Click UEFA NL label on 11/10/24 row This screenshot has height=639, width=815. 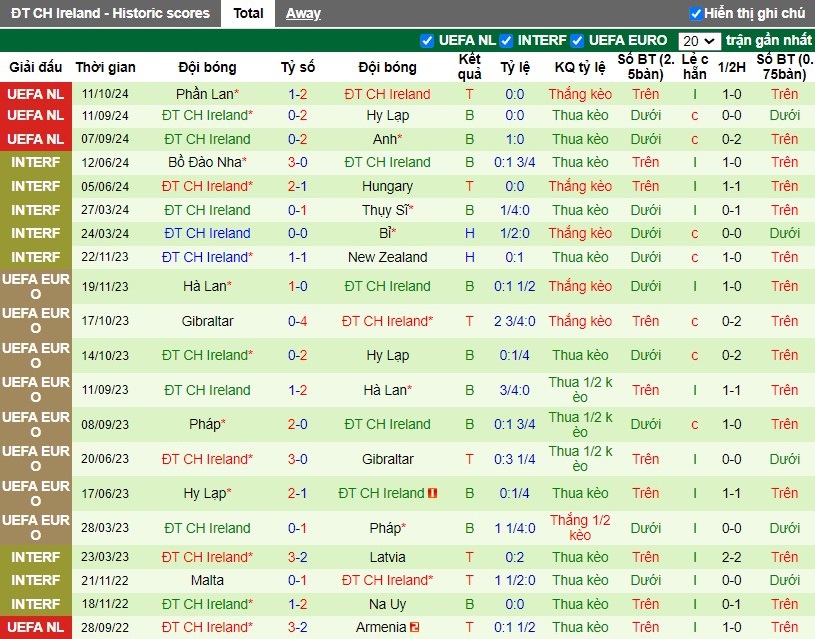click(x=35, y=94)
